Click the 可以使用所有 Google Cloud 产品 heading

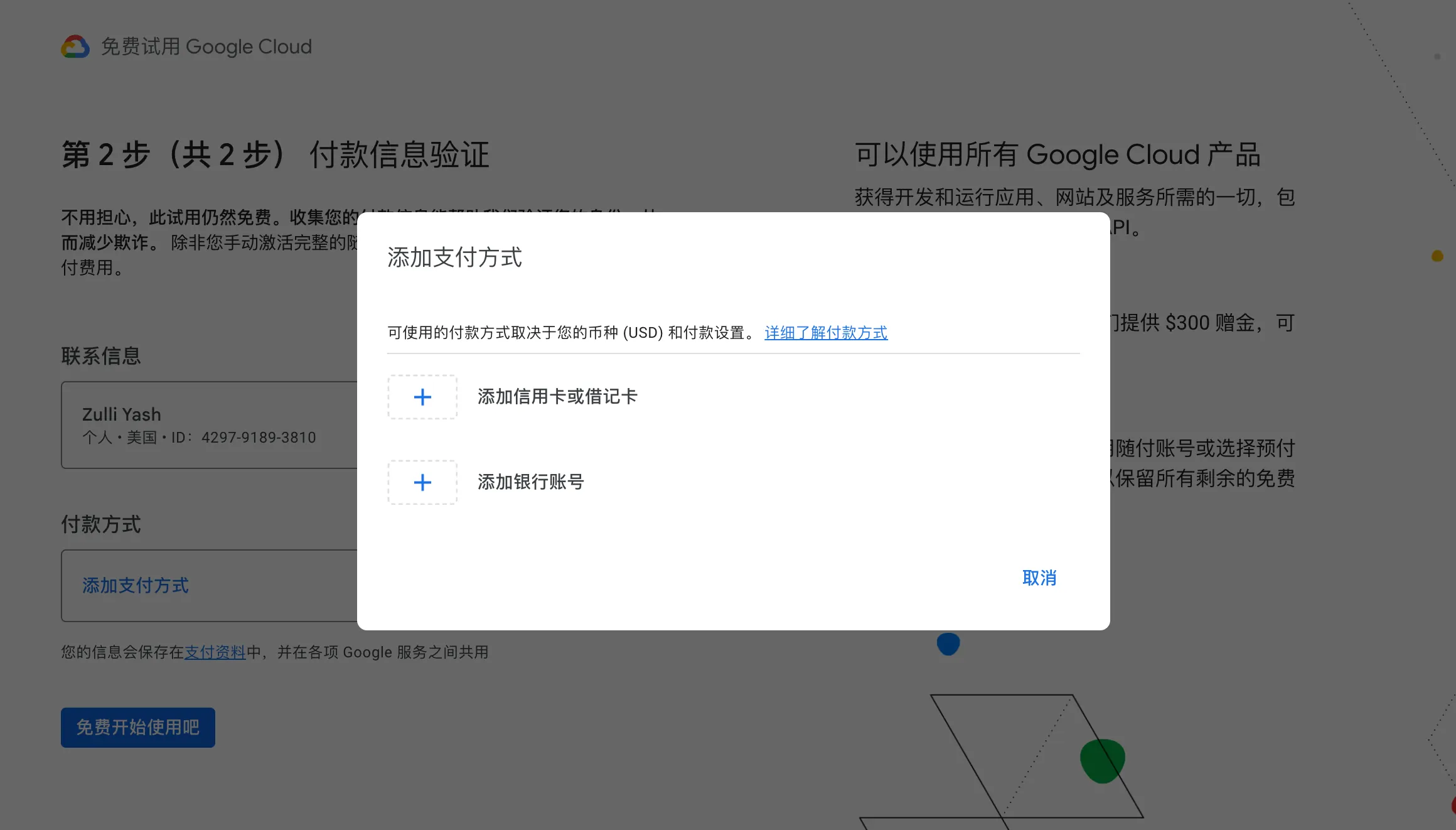tap(1057, 154)
